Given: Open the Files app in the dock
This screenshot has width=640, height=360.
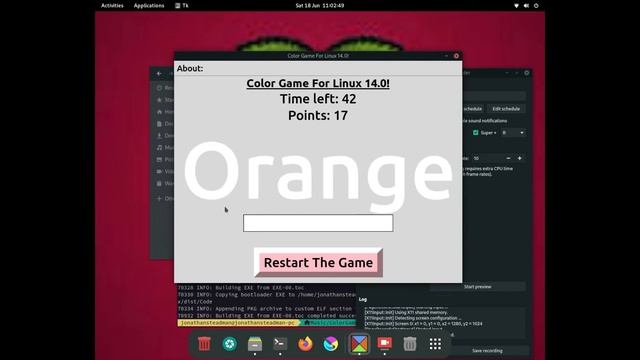Looking at the screenshot, I should click(x=255, y=344).
